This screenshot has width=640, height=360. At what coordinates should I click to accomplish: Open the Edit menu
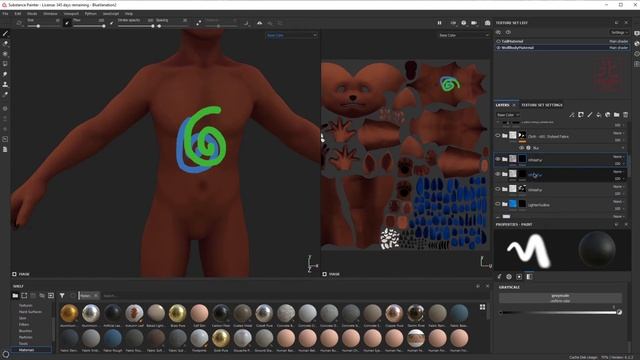point(18,13)
